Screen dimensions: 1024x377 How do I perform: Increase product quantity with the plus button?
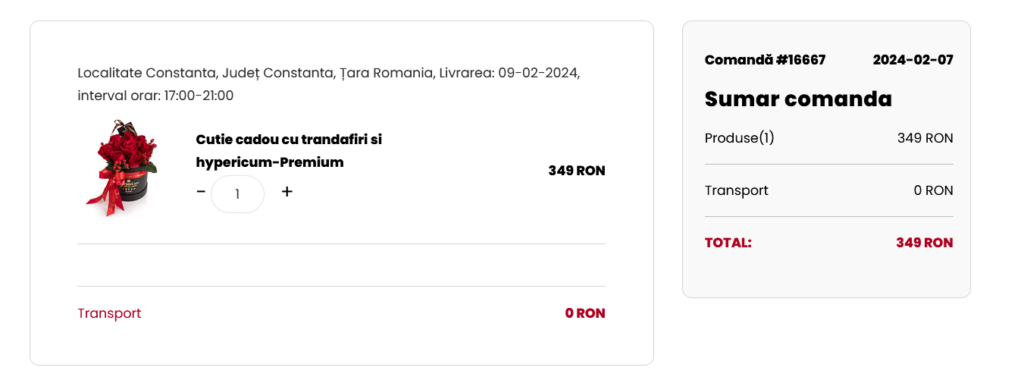287,191
